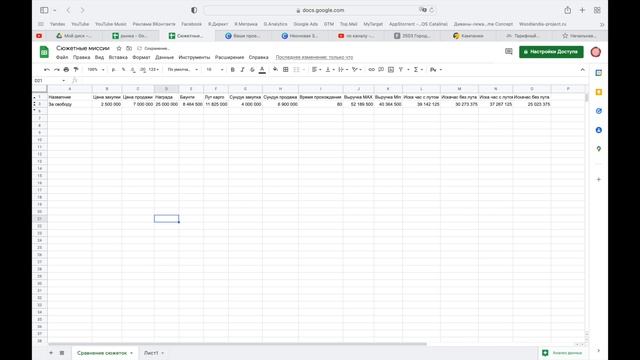Click the Google Sheets home logo

tap(44, 52)
